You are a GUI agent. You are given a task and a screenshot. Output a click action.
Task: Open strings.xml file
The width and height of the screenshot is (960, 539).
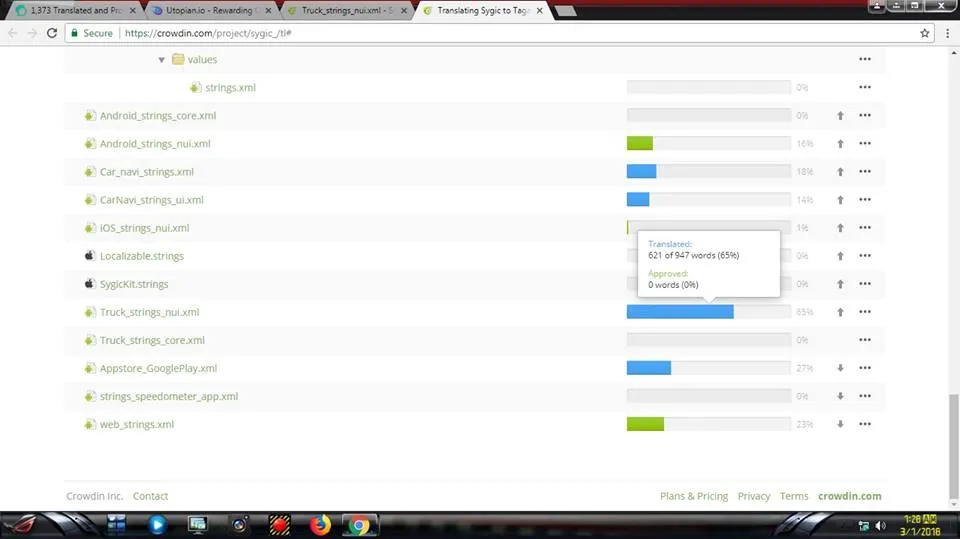pyautogui.click(x=230, y=88)
